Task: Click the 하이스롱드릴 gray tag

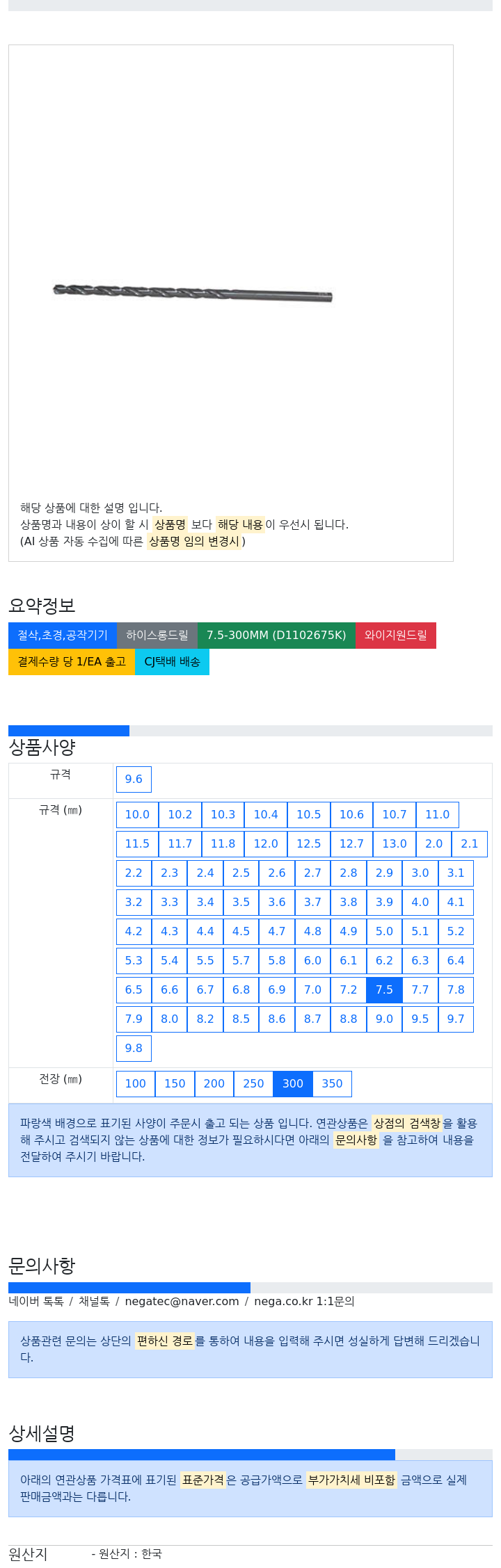Action: [x=157, y=636]
